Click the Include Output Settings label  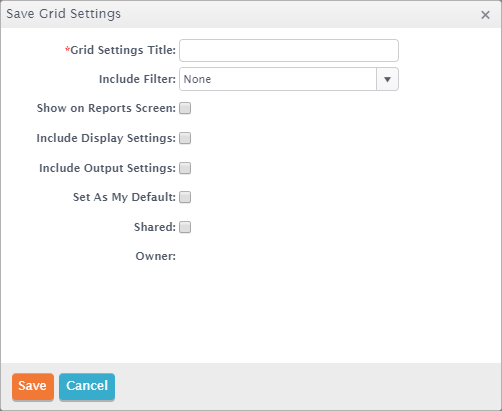click(x=107, y=168)
